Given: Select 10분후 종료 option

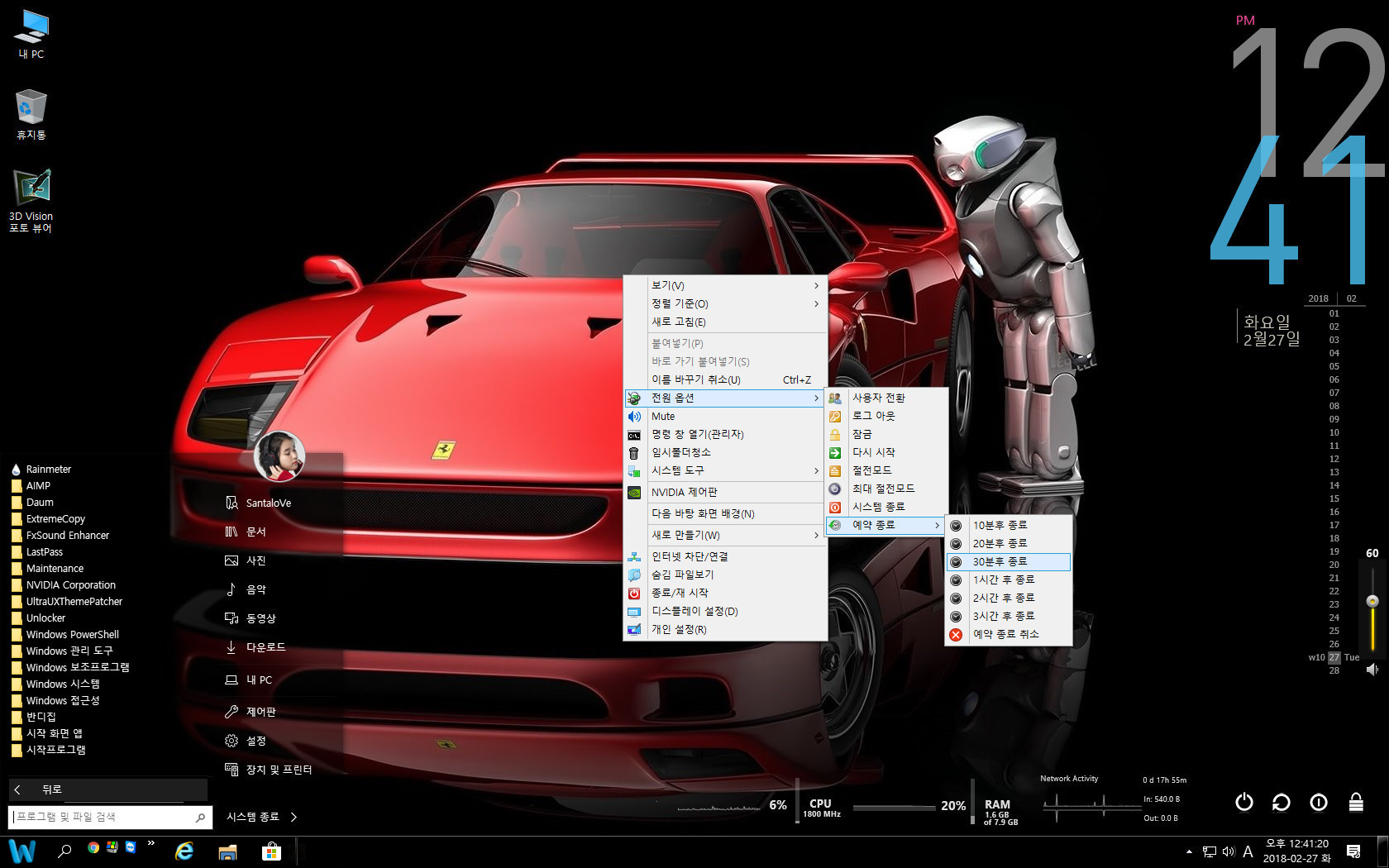Looking at the screenshot, I should click(1009, 525).
